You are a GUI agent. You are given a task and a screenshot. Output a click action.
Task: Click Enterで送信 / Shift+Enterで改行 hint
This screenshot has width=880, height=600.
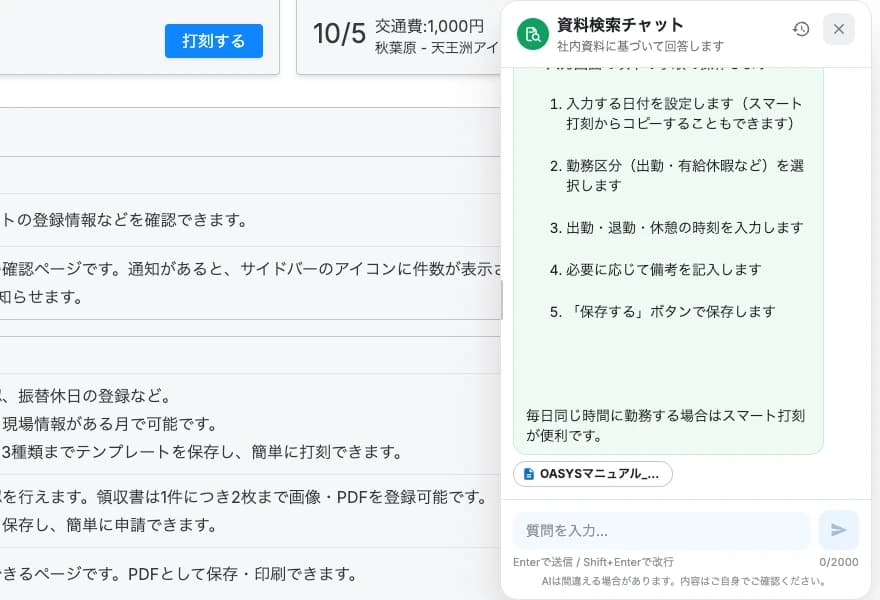(x=593, y=562)
